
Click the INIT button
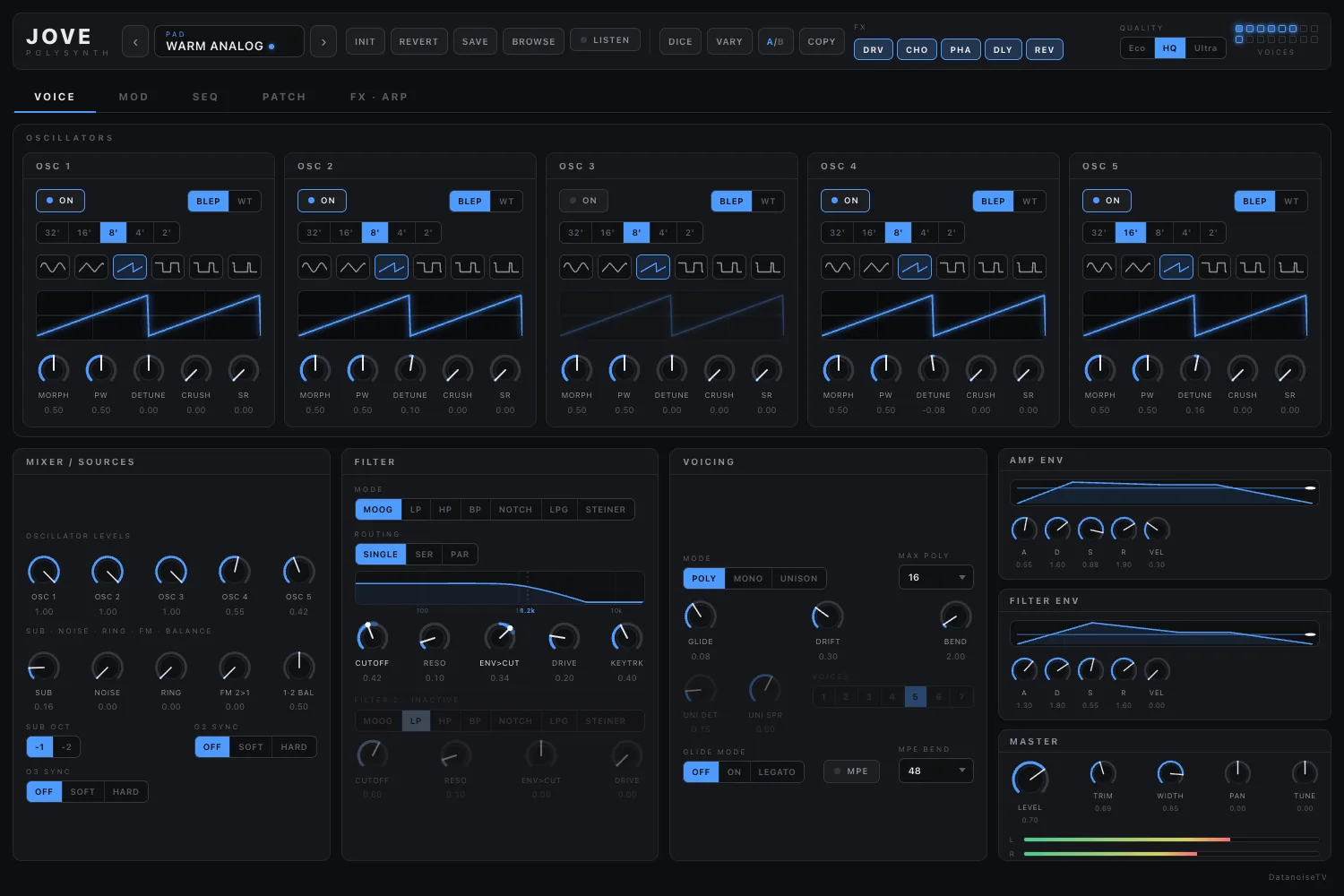click(x=366, y=41)
